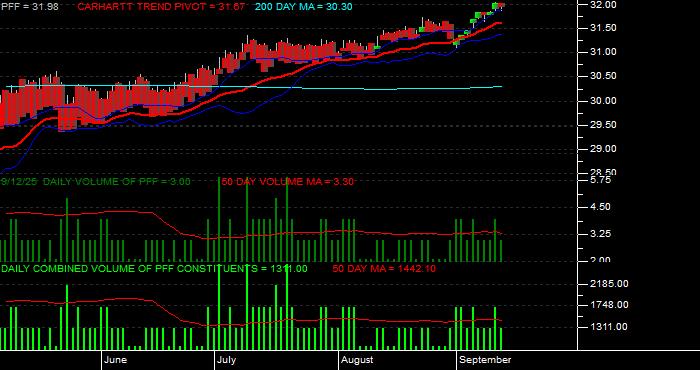Click the 1748.00 combined volume axis value
This screenshot has width=700, height=370.
tap(609, 305)
